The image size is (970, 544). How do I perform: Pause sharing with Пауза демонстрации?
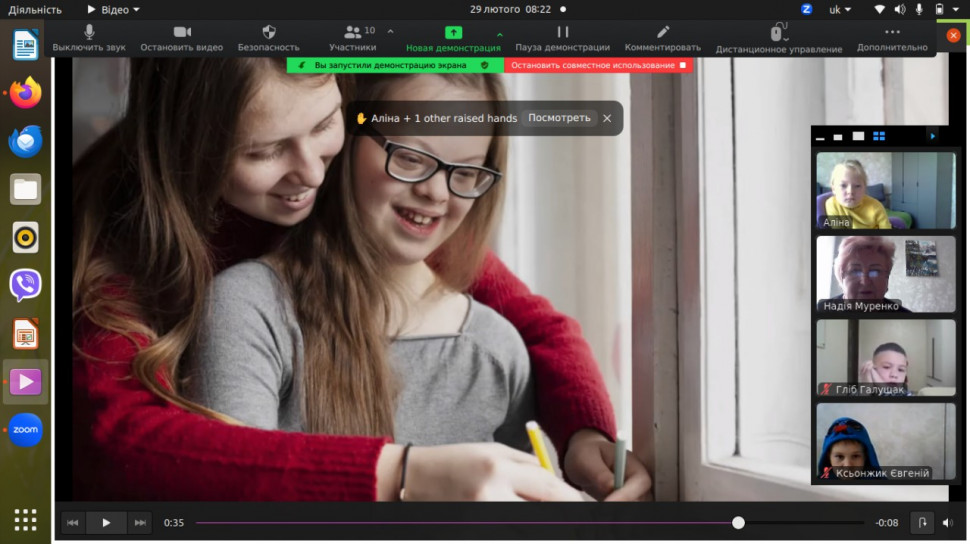coord(562,38)
